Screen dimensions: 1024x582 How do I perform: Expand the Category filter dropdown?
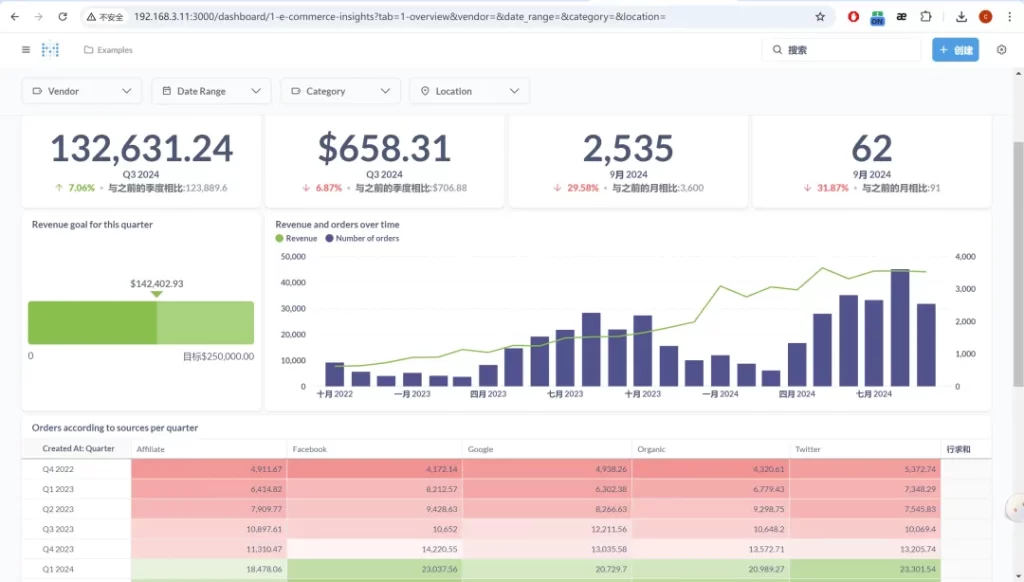pos(340,91)
